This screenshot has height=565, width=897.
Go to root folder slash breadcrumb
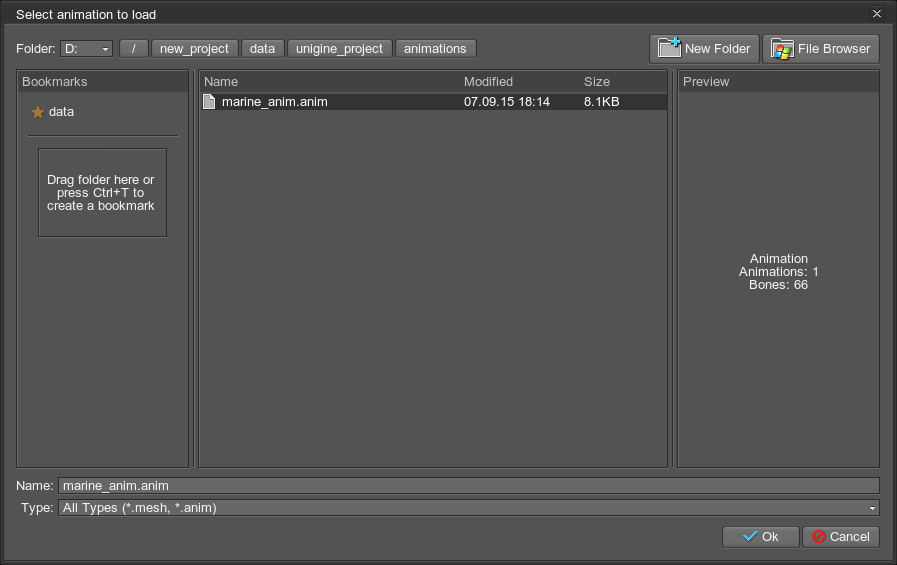133,49
